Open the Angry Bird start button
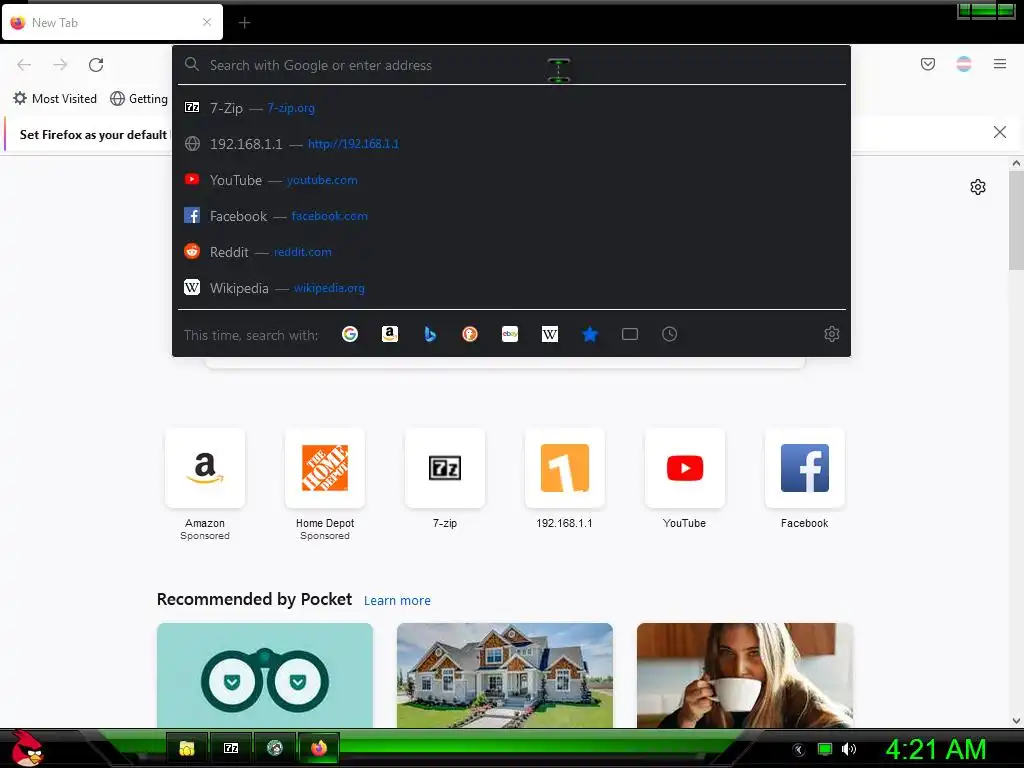1024x768 pixels. [26, 748]
